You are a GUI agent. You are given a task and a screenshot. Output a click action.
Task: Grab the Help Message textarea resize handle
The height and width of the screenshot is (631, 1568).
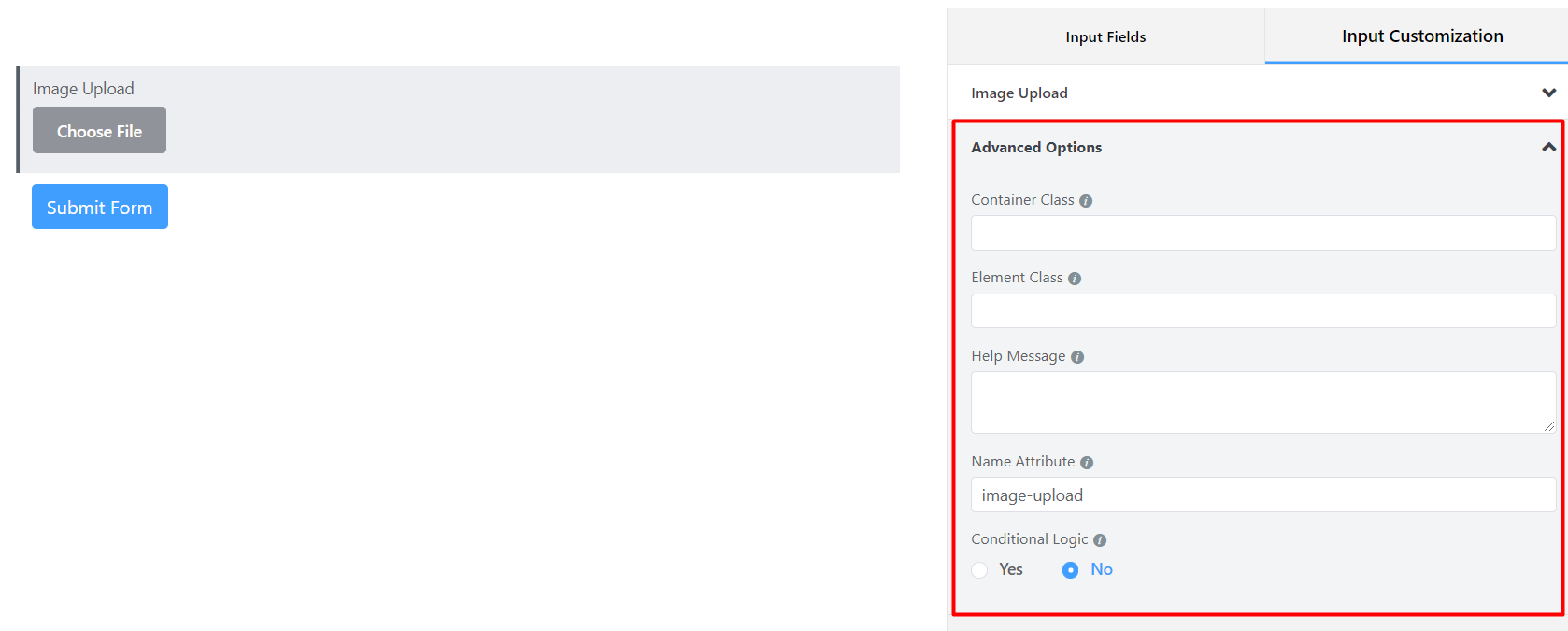(x=1548, y=426)
